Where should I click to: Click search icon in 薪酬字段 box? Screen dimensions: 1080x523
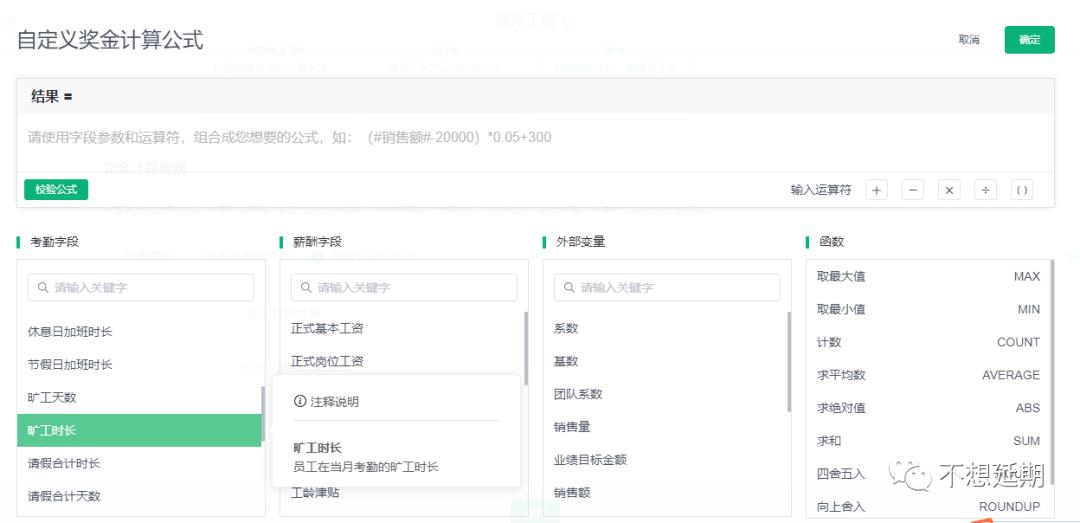305,288
